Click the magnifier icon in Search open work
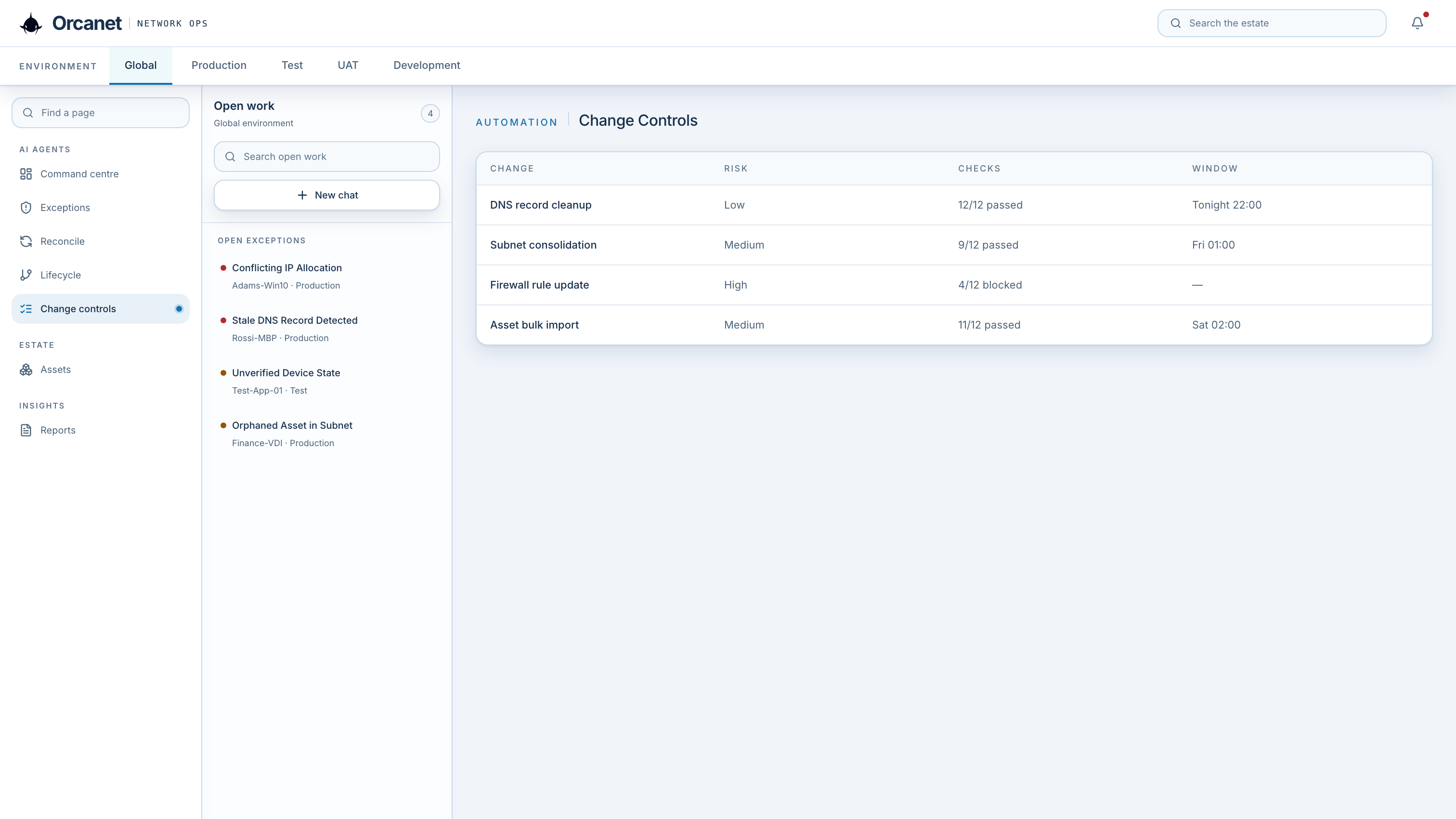 [x=230, y=157]
